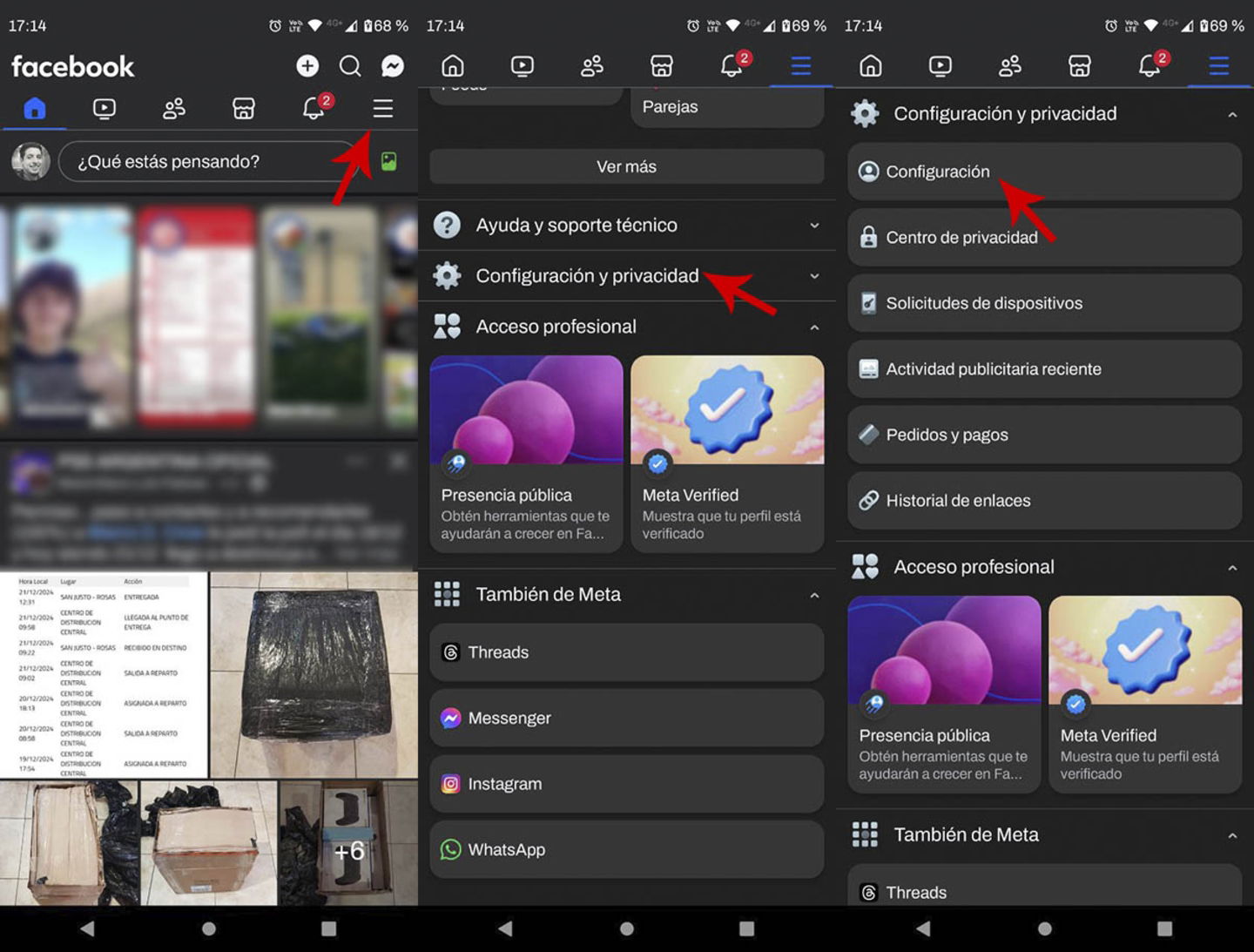Tap the profile picture avatar
The image size is (1254, 952).
point(30,161)
